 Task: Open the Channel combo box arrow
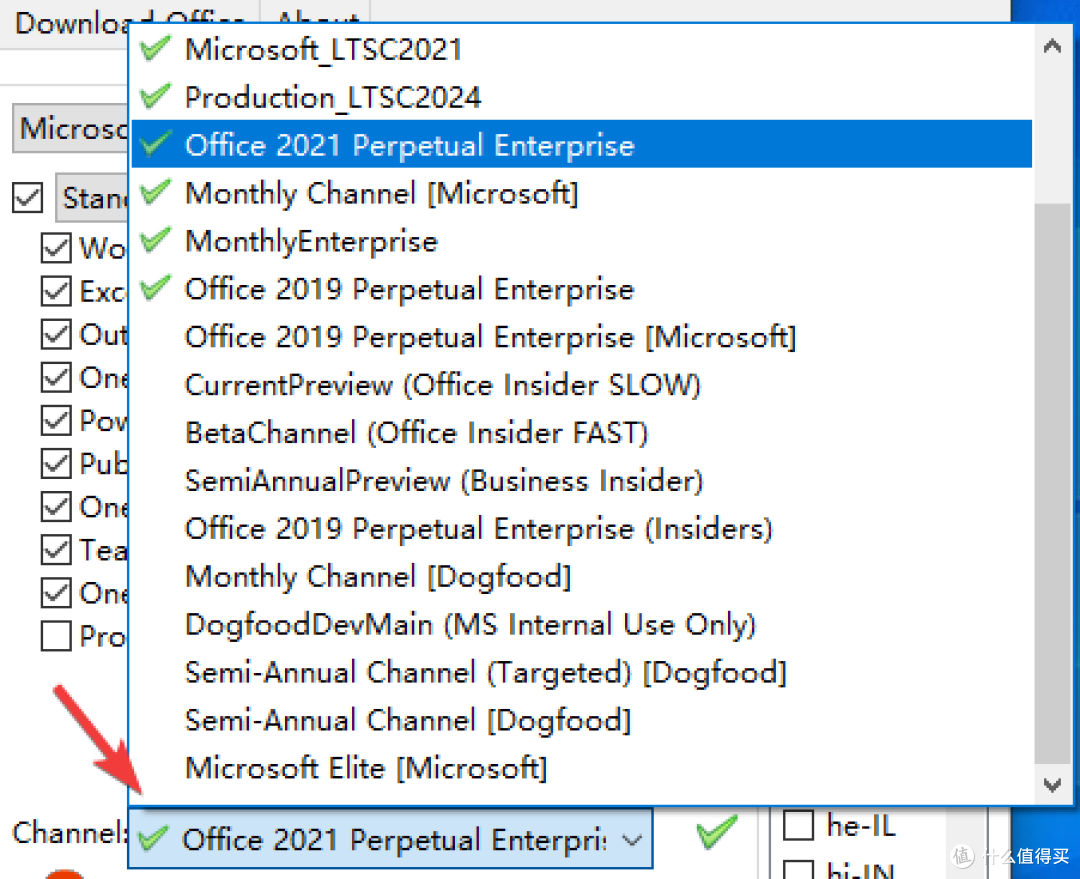click(x=632, y=839)
